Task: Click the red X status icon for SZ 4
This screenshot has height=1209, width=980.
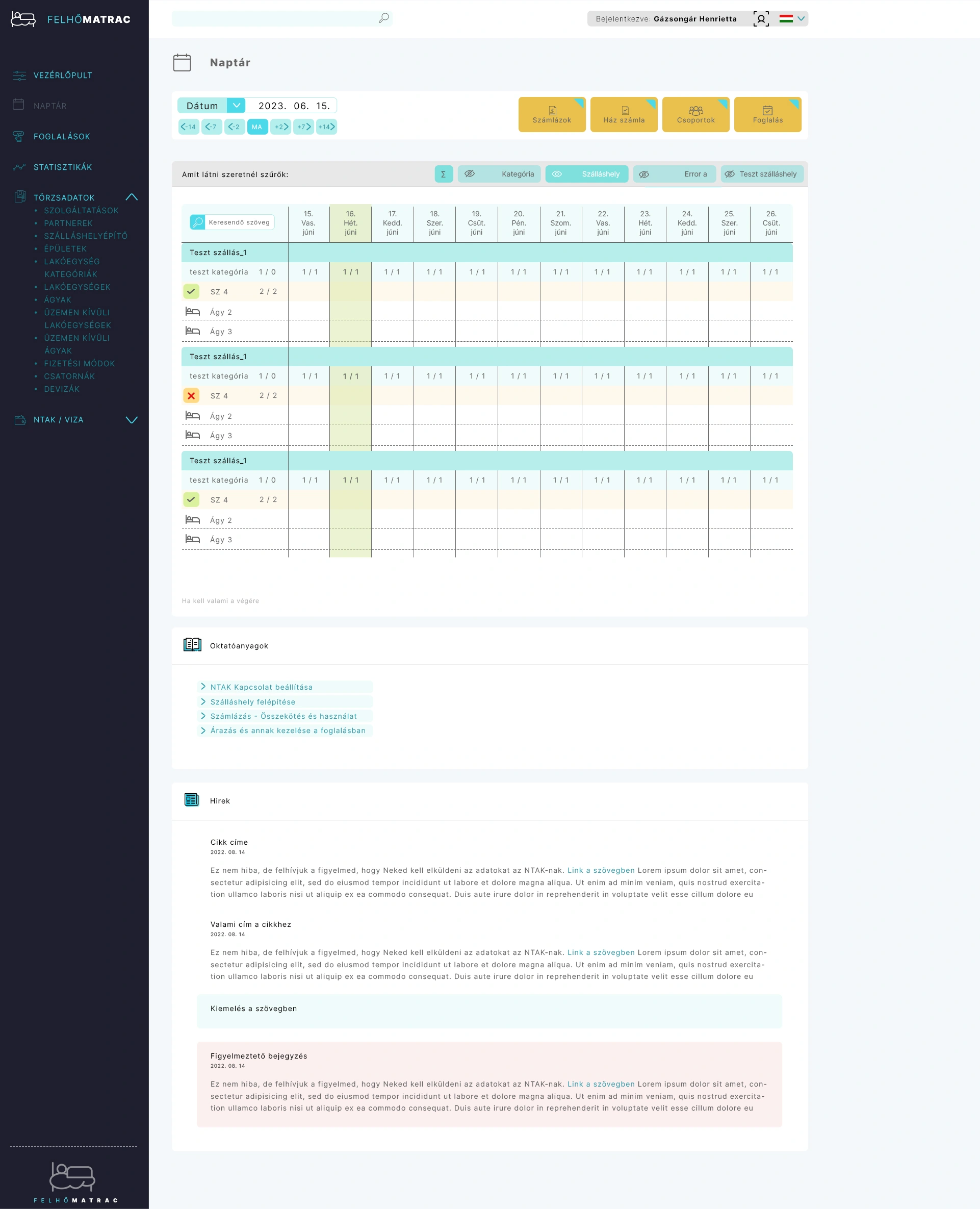Action: click(191, 395)
